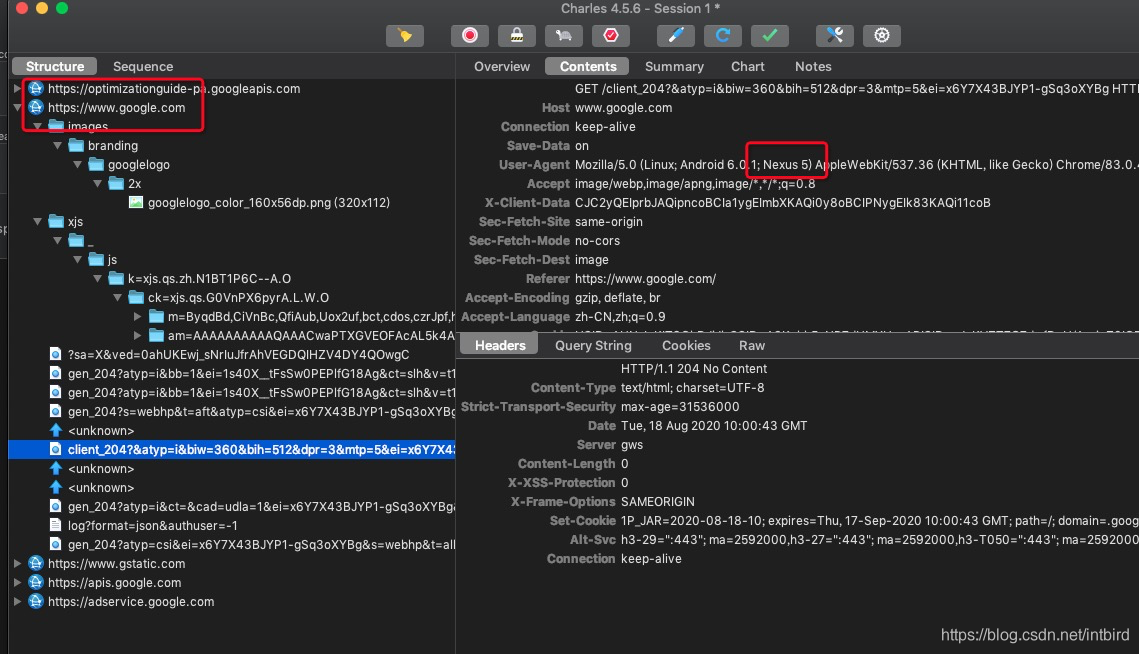Collapse the ck=xjs.qs folder
Screen dimensions: 1139x654
(118, 297)
